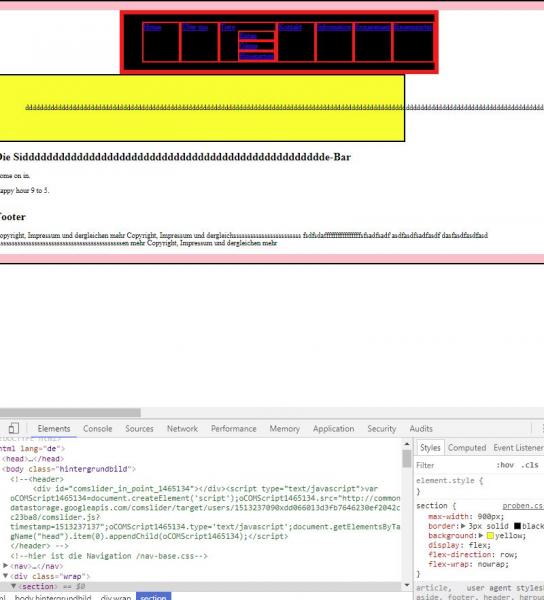544x600 pixels.
Task: Click the first submenu link under third menu item
Action: 248,36
